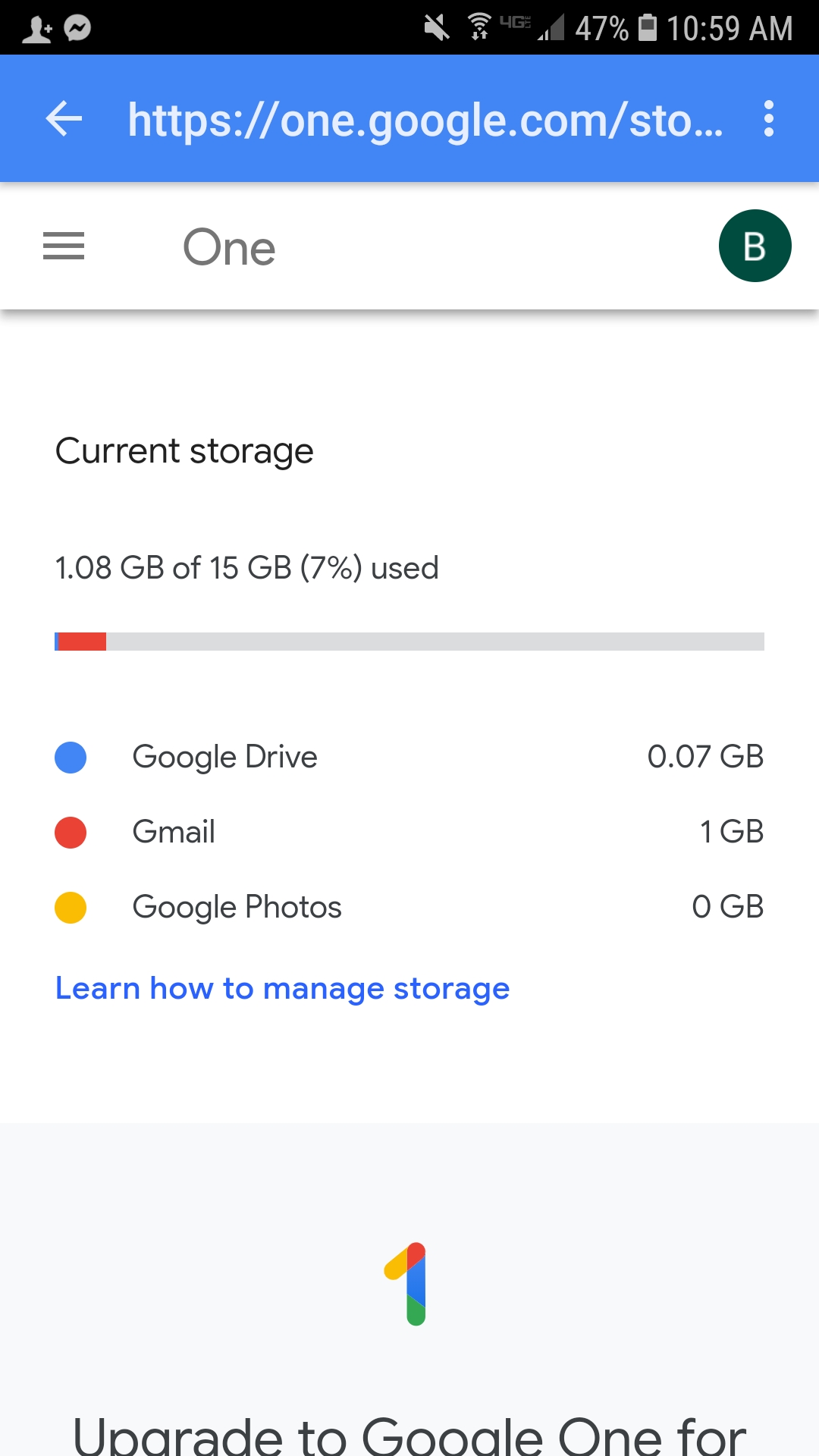819x1456 pixels.
Task: Tap the yellow Google Photos dot
Action: [x=71, y=907]
